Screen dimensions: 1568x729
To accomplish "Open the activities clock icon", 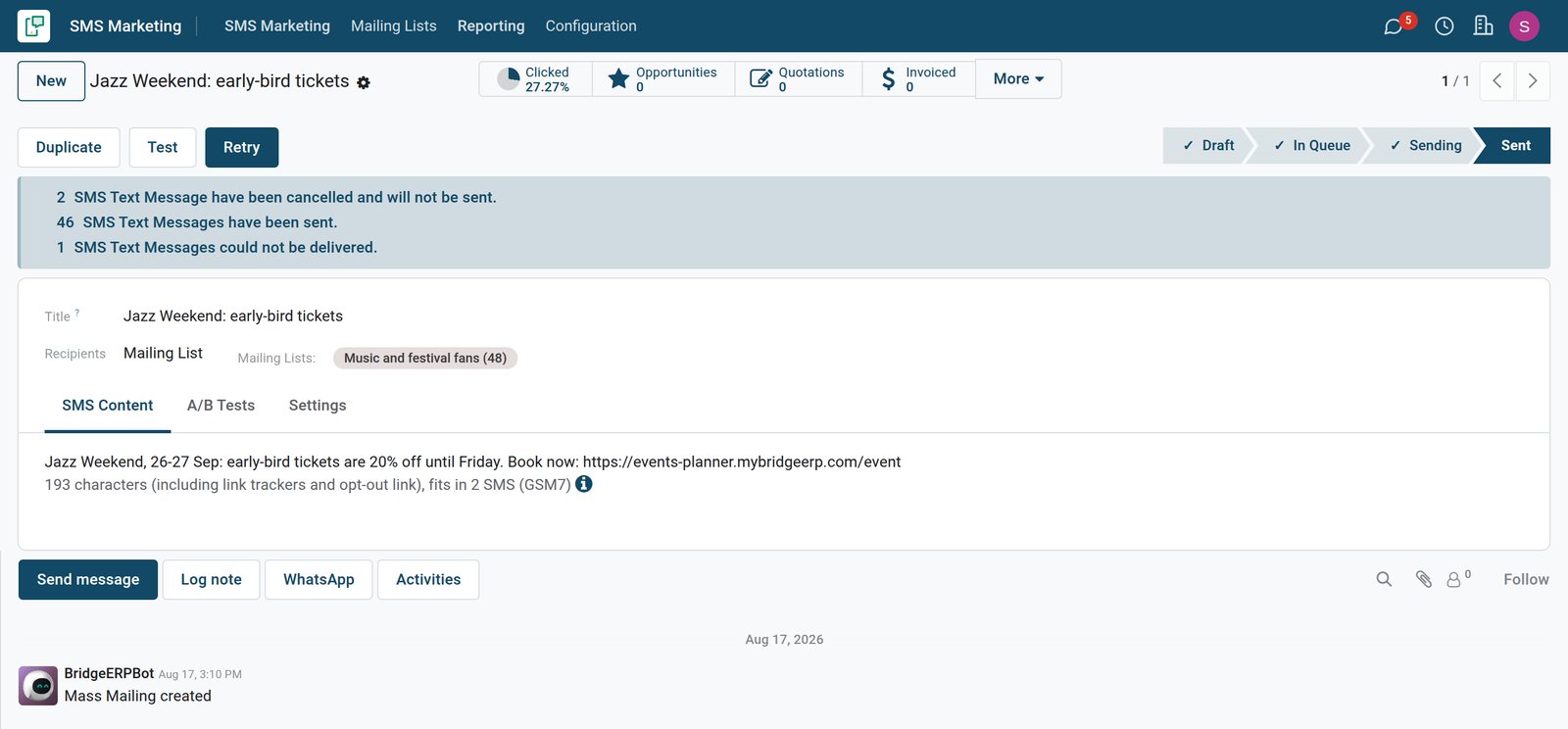I will (1445, 26).
